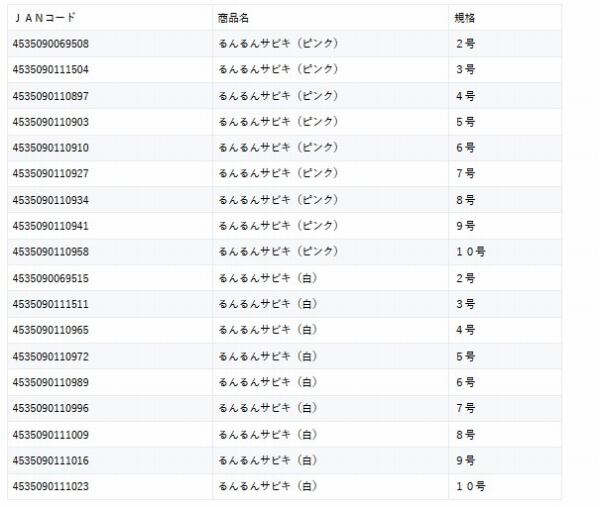
Task: Click the 規格 column header
Action: point(465,18)
